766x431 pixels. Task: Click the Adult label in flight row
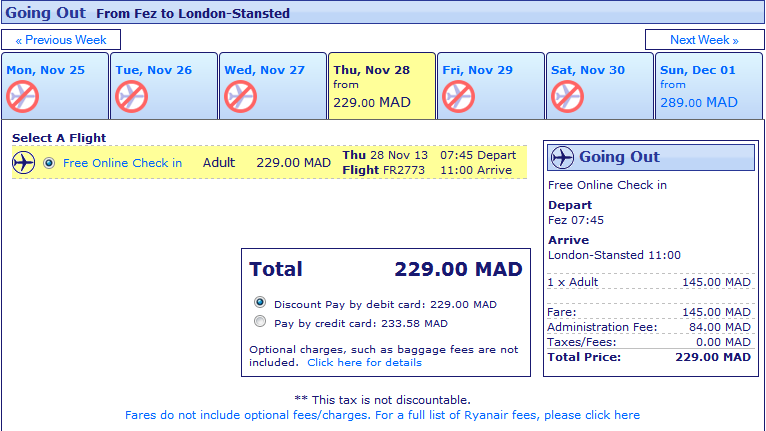click(x=219, y=163)
